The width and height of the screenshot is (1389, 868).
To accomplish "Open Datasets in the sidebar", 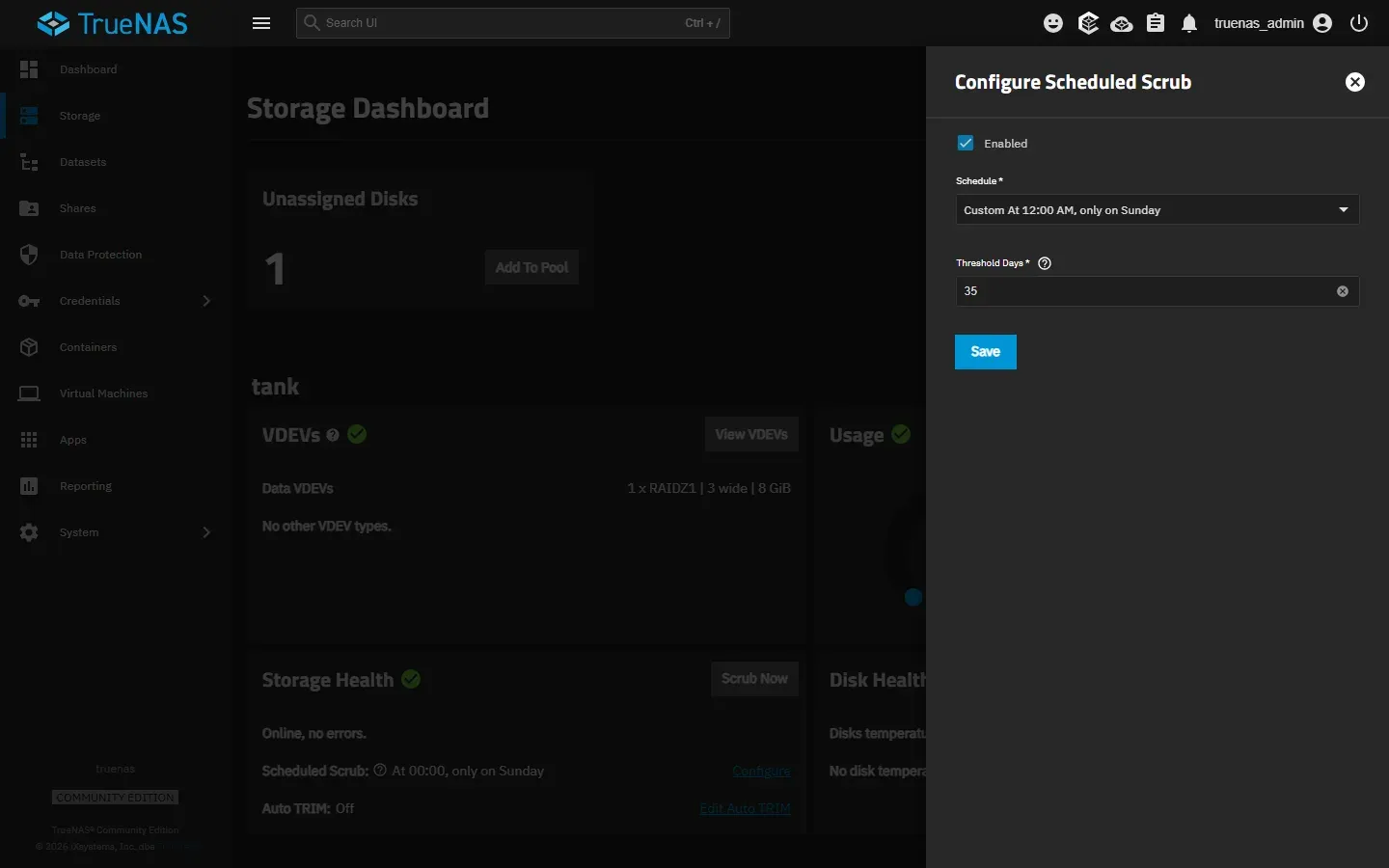I will [x=116, y=162].
